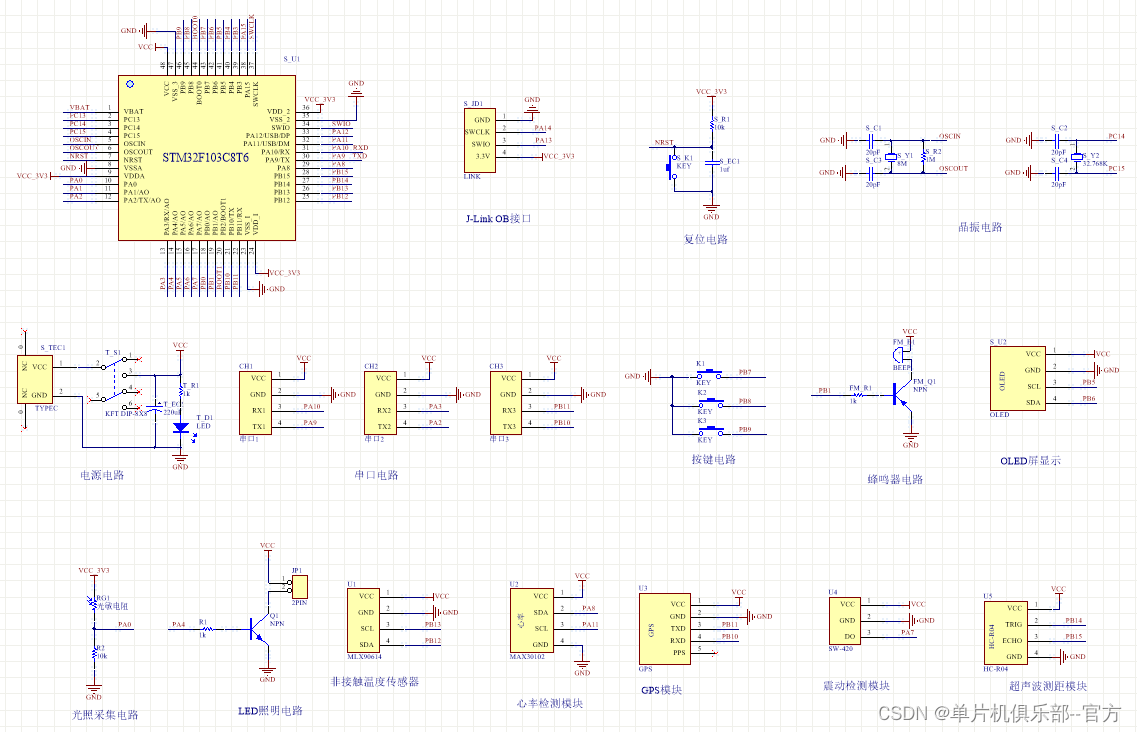The height and width of the screenshot is (732, 1137).
Task: Select the S_U2 OLED display block
Action: click(1017, 379)
